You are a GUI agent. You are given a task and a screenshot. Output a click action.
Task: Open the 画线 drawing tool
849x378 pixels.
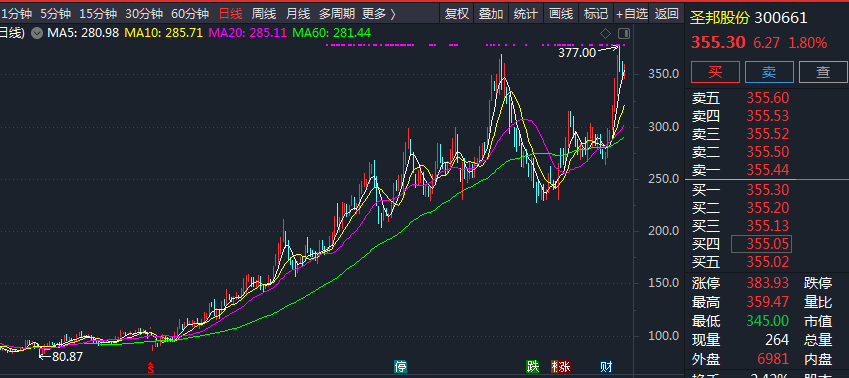pyautogui.click(x=561, y=14)
